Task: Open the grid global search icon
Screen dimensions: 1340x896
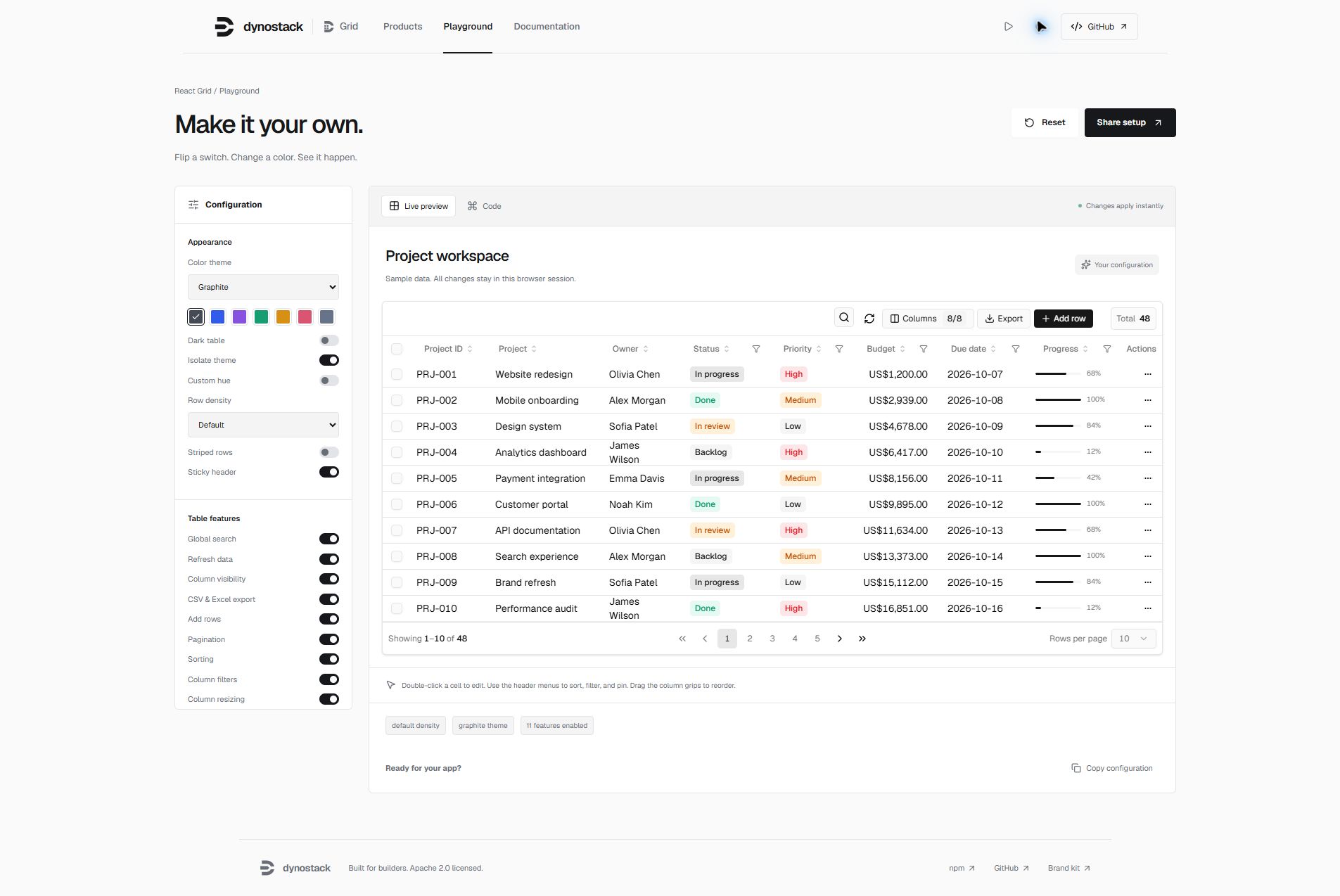Action: pyautogui.click(x=844, y=318)
